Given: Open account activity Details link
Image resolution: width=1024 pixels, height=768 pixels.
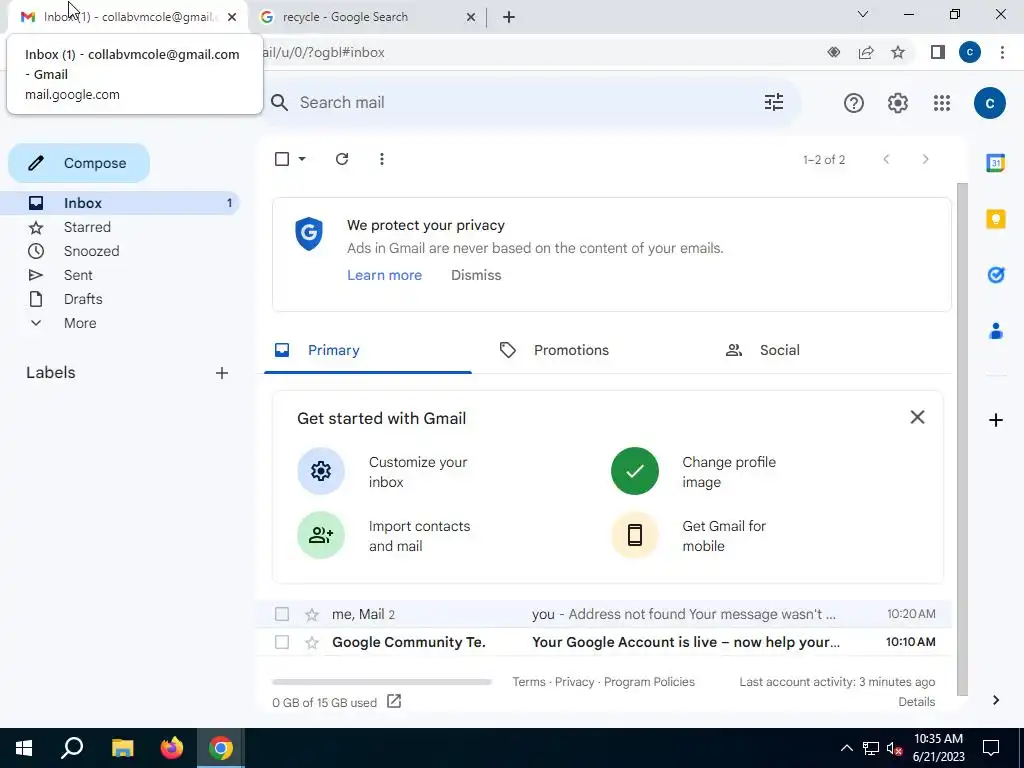Looking at the screenshot, I should click(x=916, y=702).
